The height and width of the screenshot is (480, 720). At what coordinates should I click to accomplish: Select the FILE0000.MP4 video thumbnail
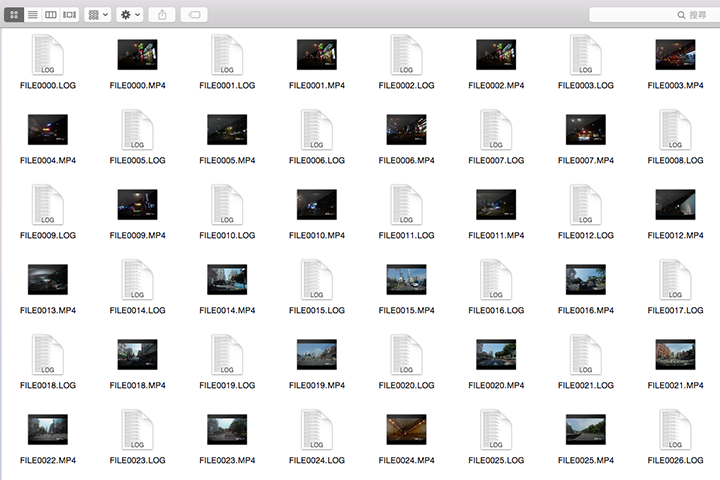point(137,55)
